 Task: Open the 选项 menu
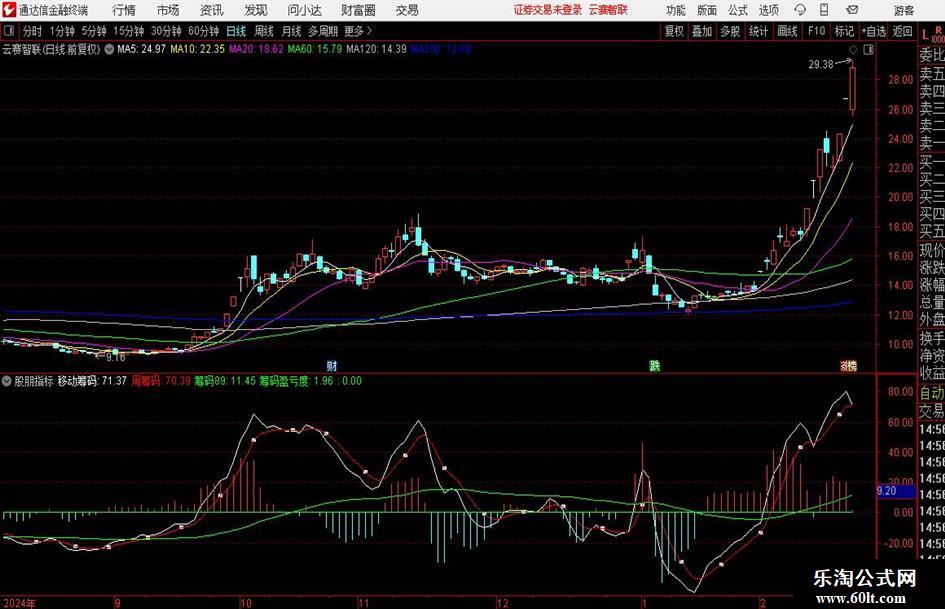(x=768, y=10)
